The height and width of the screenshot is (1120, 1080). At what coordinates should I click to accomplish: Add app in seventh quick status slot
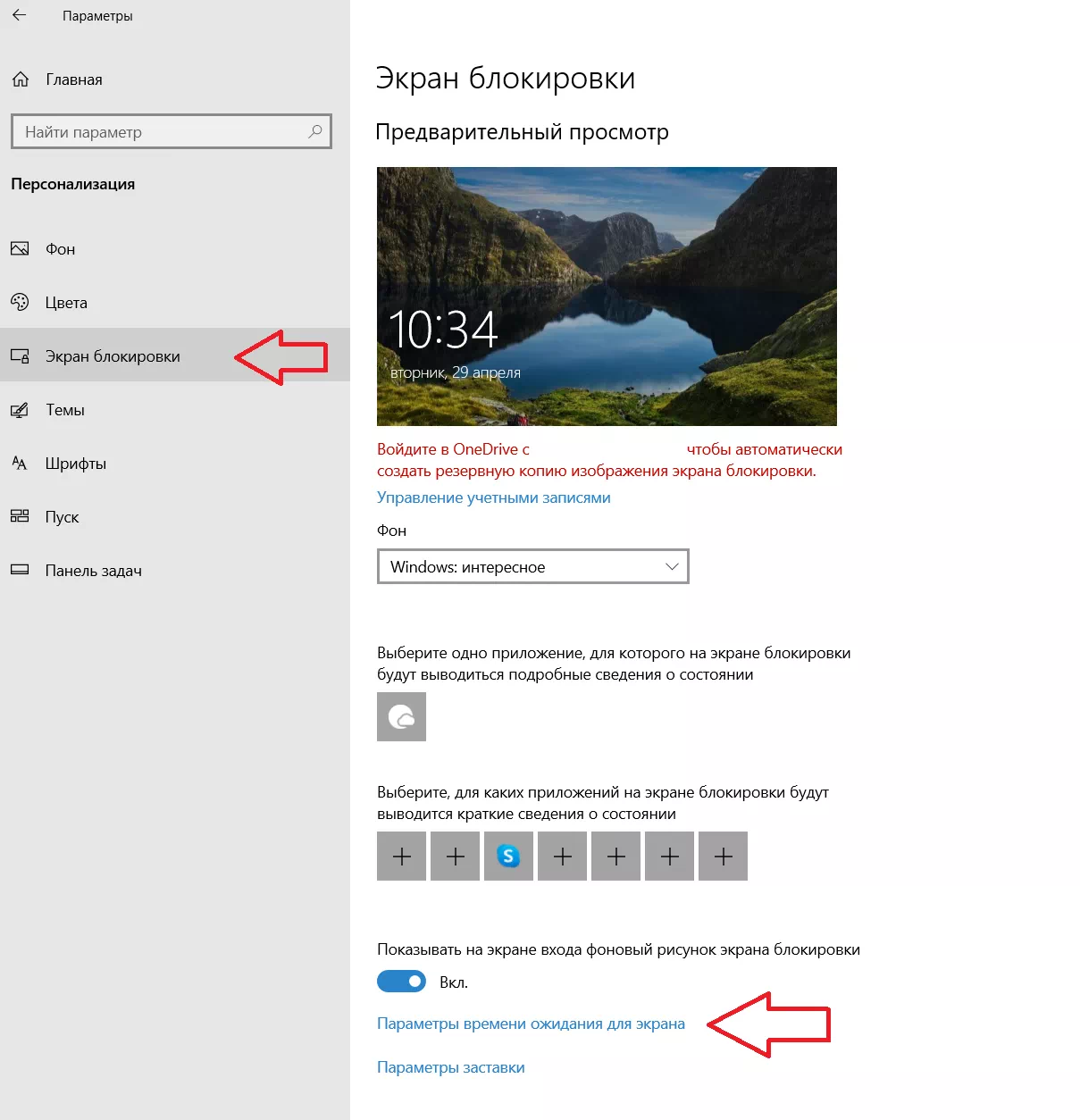click(x=723, y=857)
